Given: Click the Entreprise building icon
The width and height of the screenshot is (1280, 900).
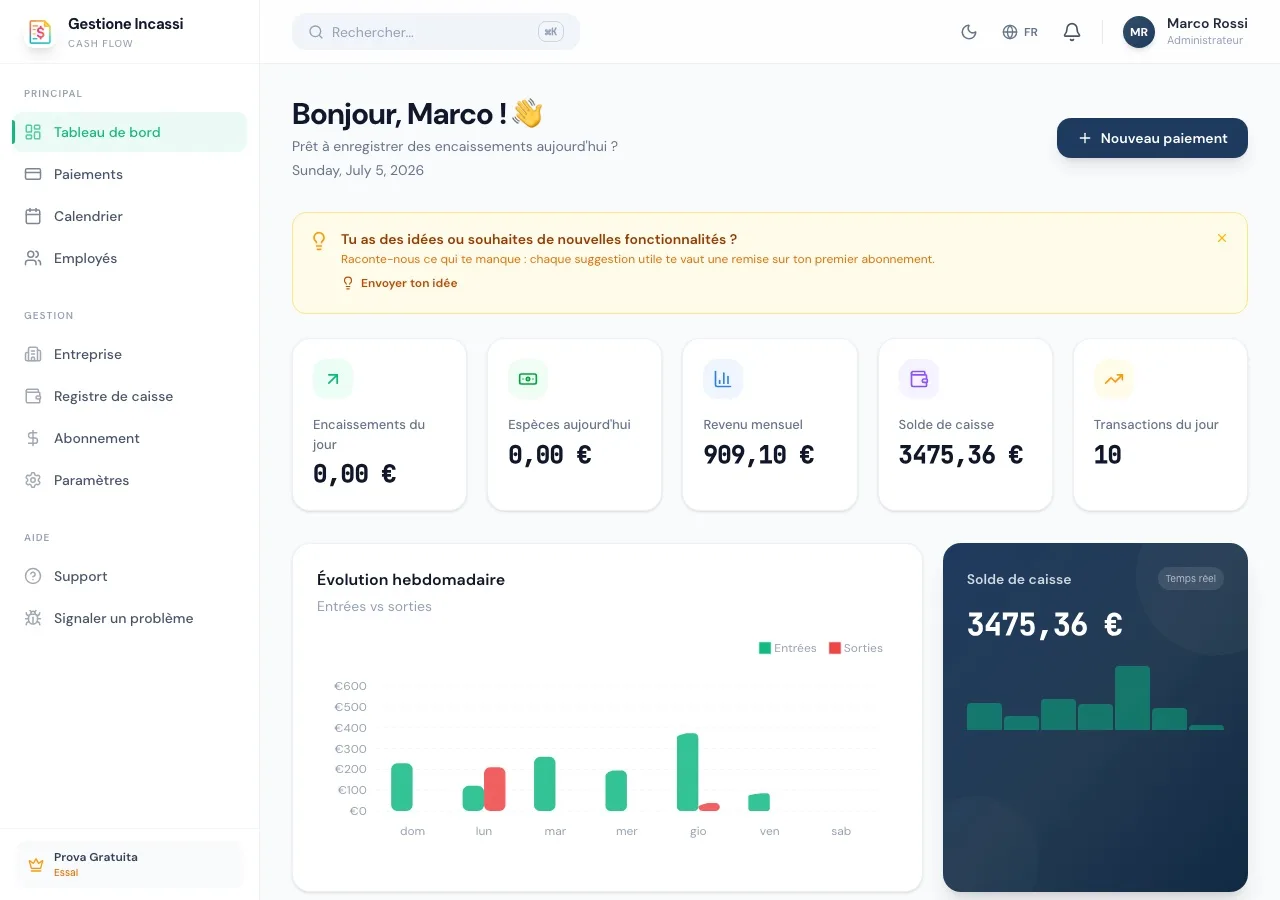Looking at the screenshot, I should 33,354.
